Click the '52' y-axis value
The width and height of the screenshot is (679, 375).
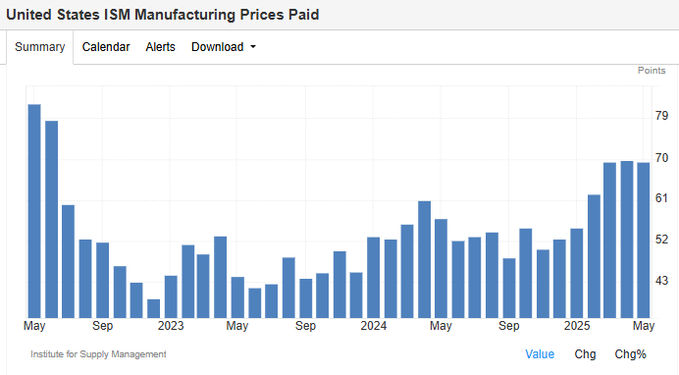pyautogui.click(x=662, y=239)
